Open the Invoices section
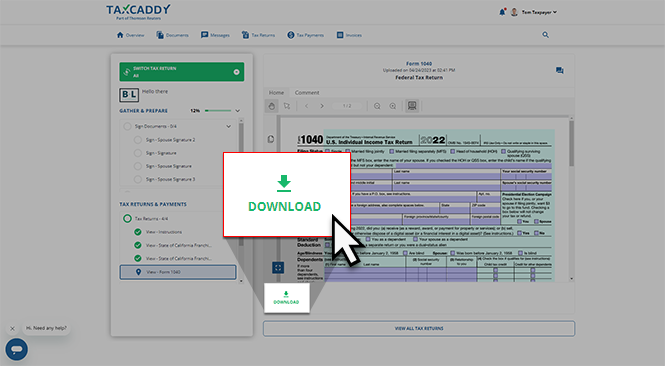Screen dimensions: 665x366 [349, 35]
